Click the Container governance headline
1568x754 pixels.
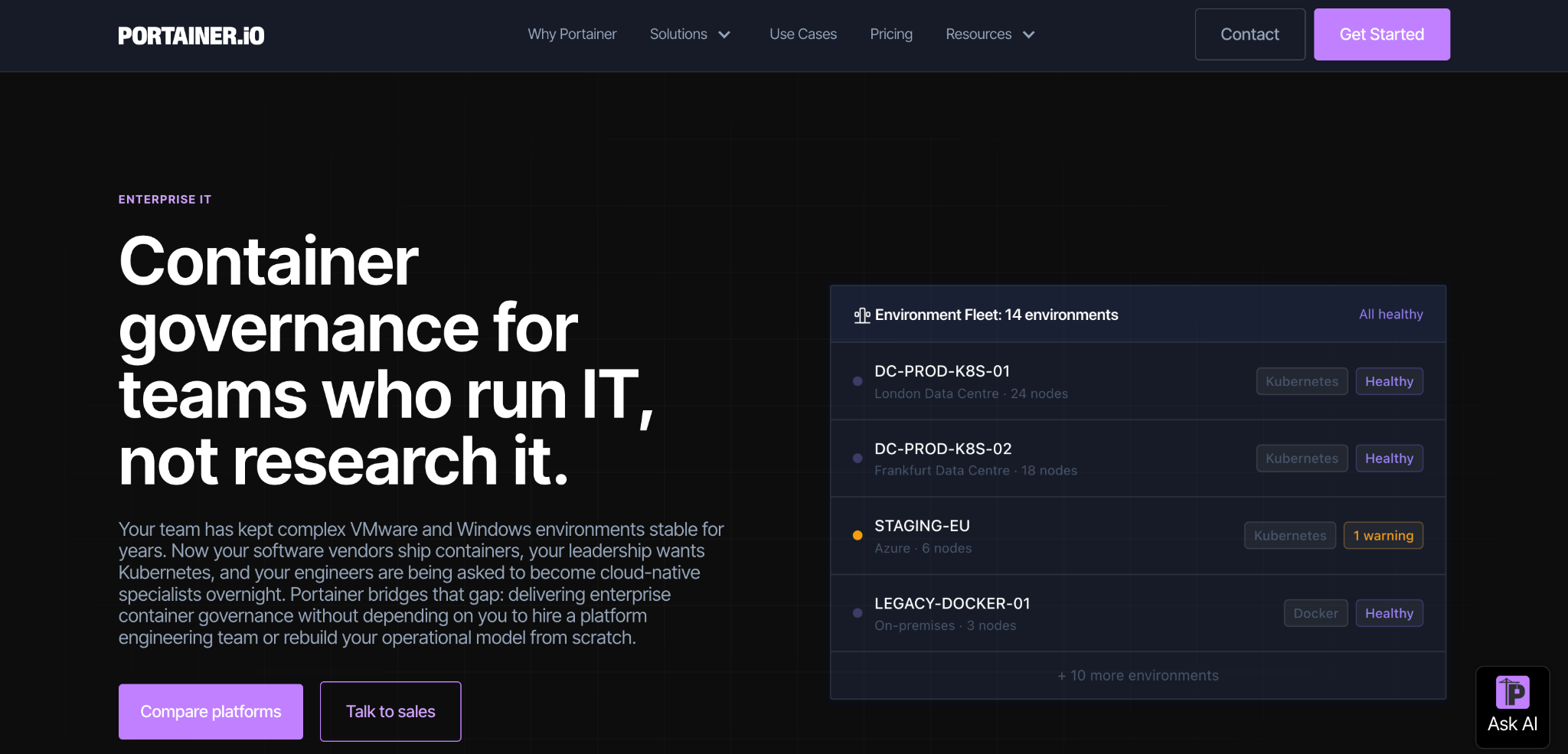pos(387,361)
